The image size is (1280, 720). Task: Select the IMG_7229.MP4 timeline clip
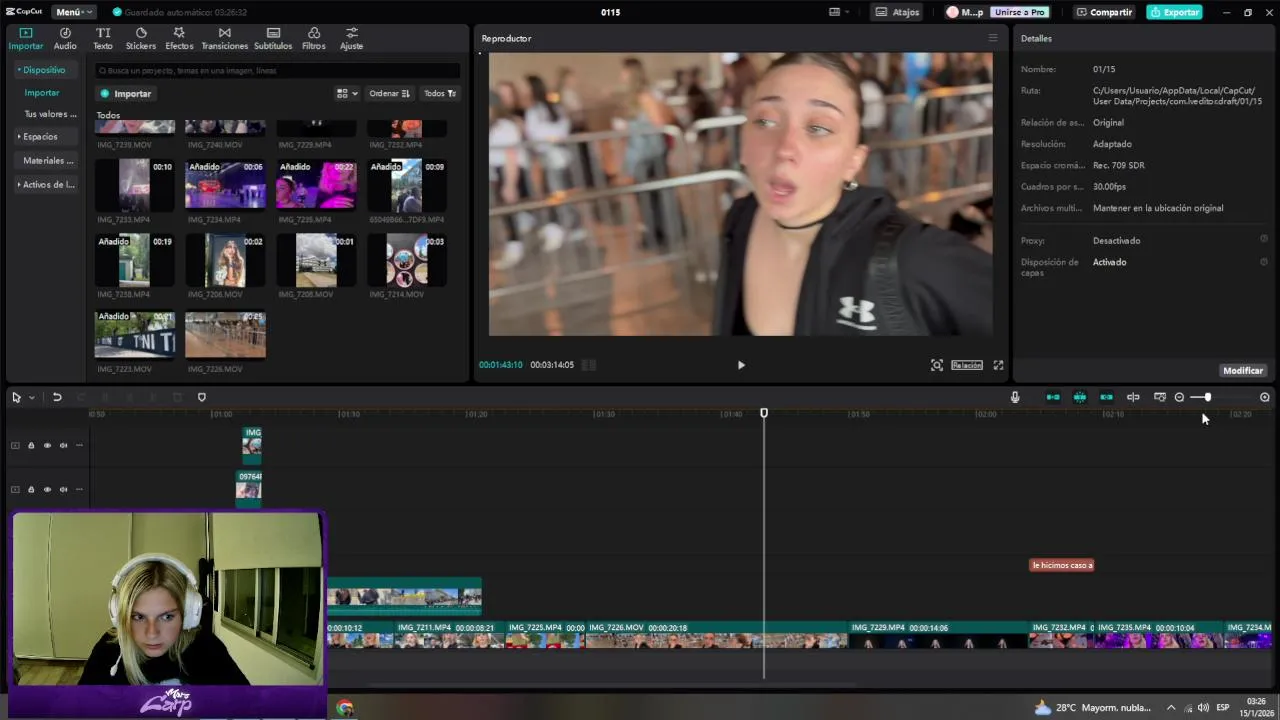point(938,634)
